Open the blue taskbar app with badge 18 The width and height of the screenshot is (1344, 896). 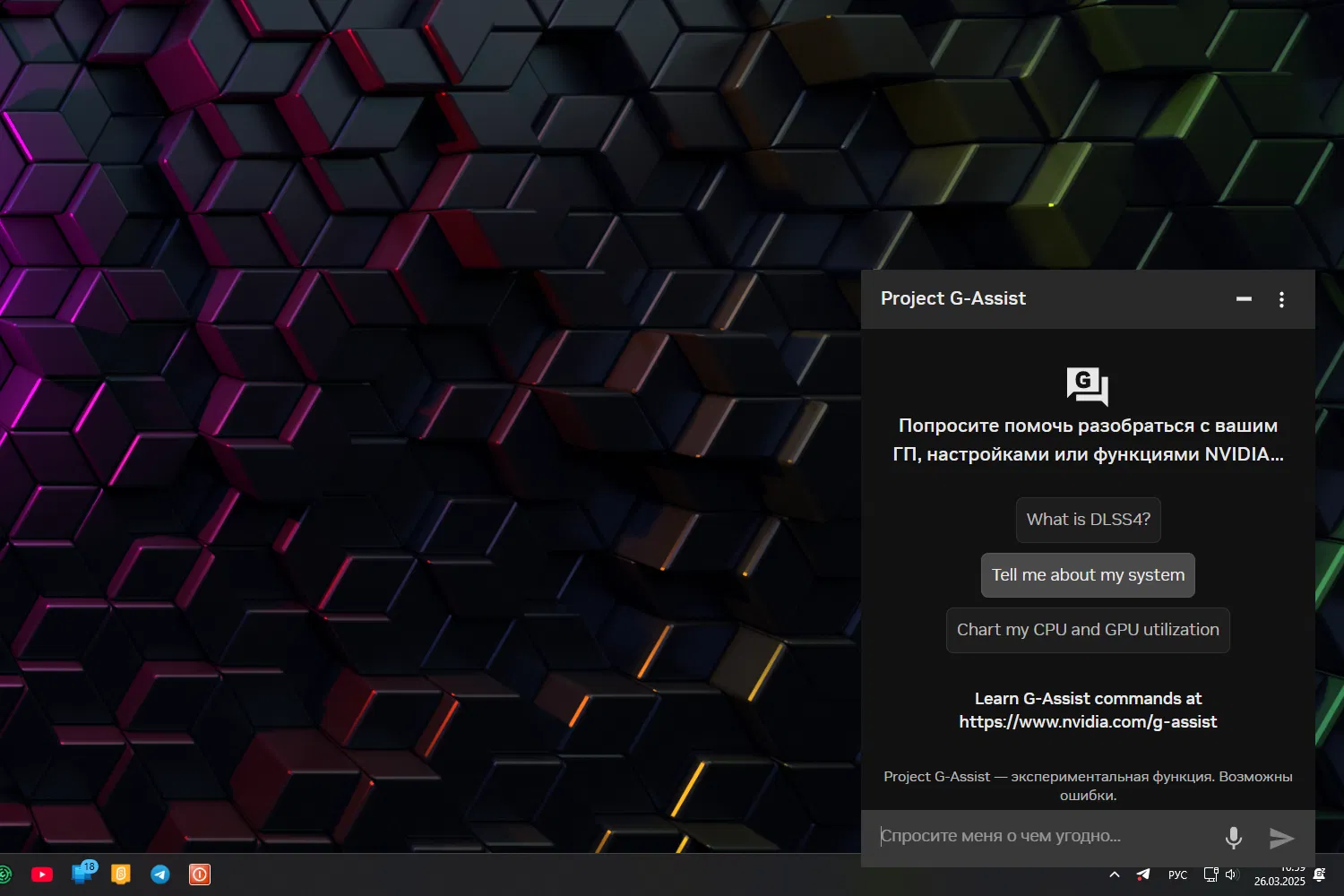pos(83,873)
